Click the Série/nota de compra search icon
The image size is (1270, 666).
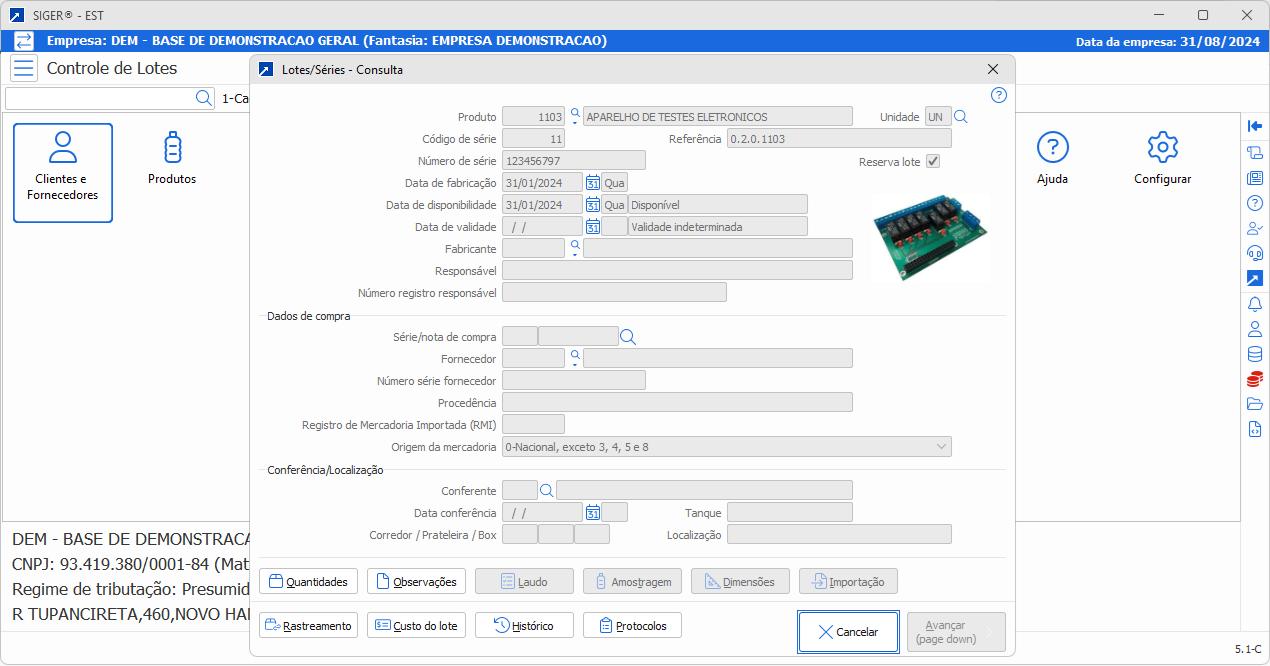[628, 337]
